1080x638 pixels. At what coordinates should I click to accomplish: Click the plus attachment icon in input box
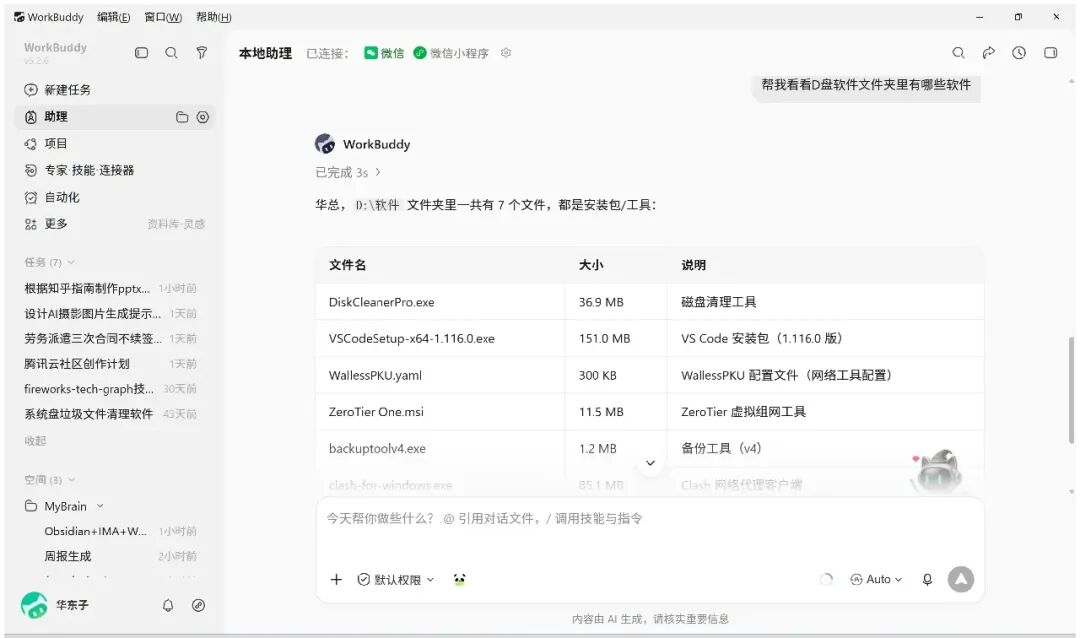click(336, 579)
